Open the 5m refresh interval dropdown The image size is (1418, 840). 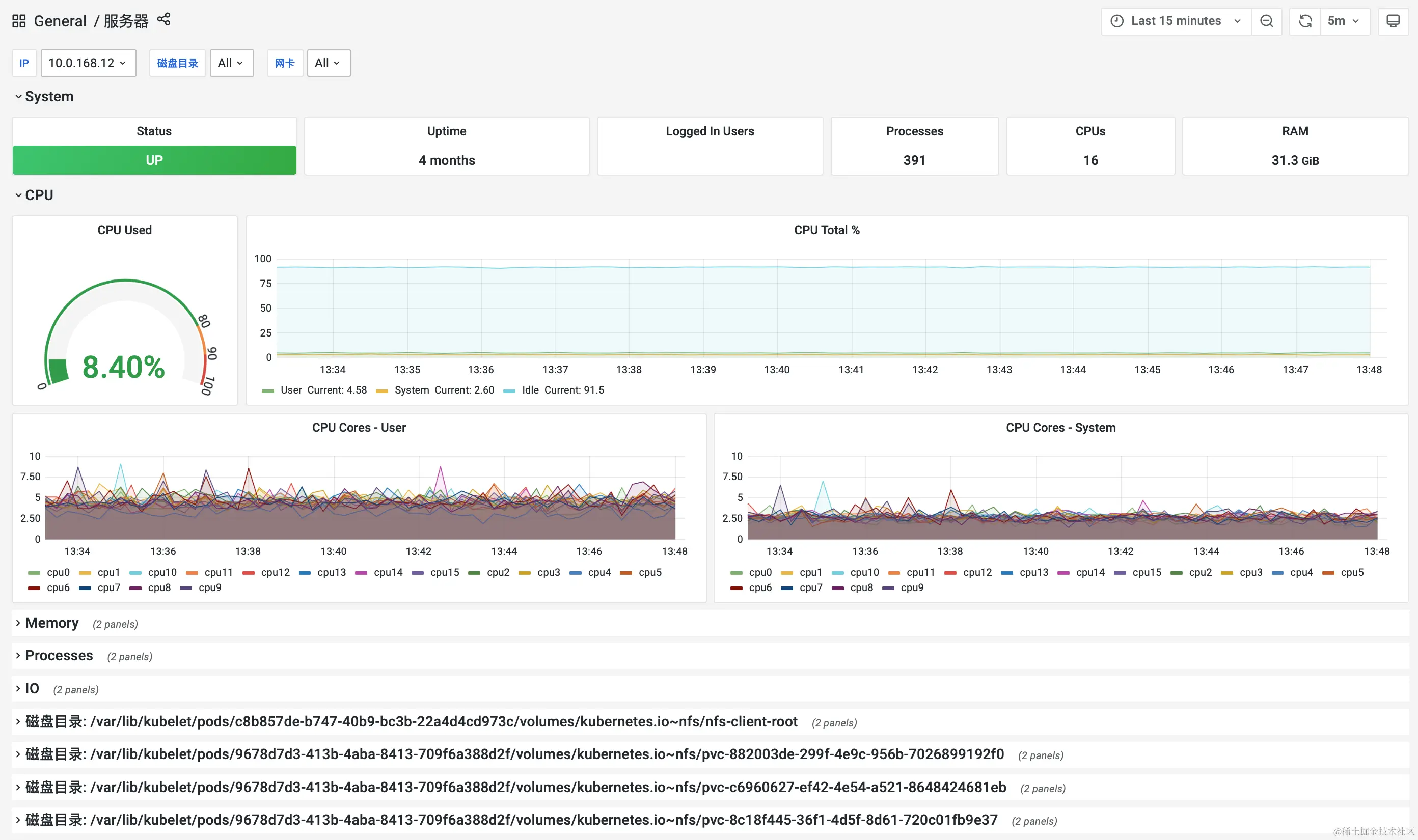pyautogui.click(x=1344, y=21)
